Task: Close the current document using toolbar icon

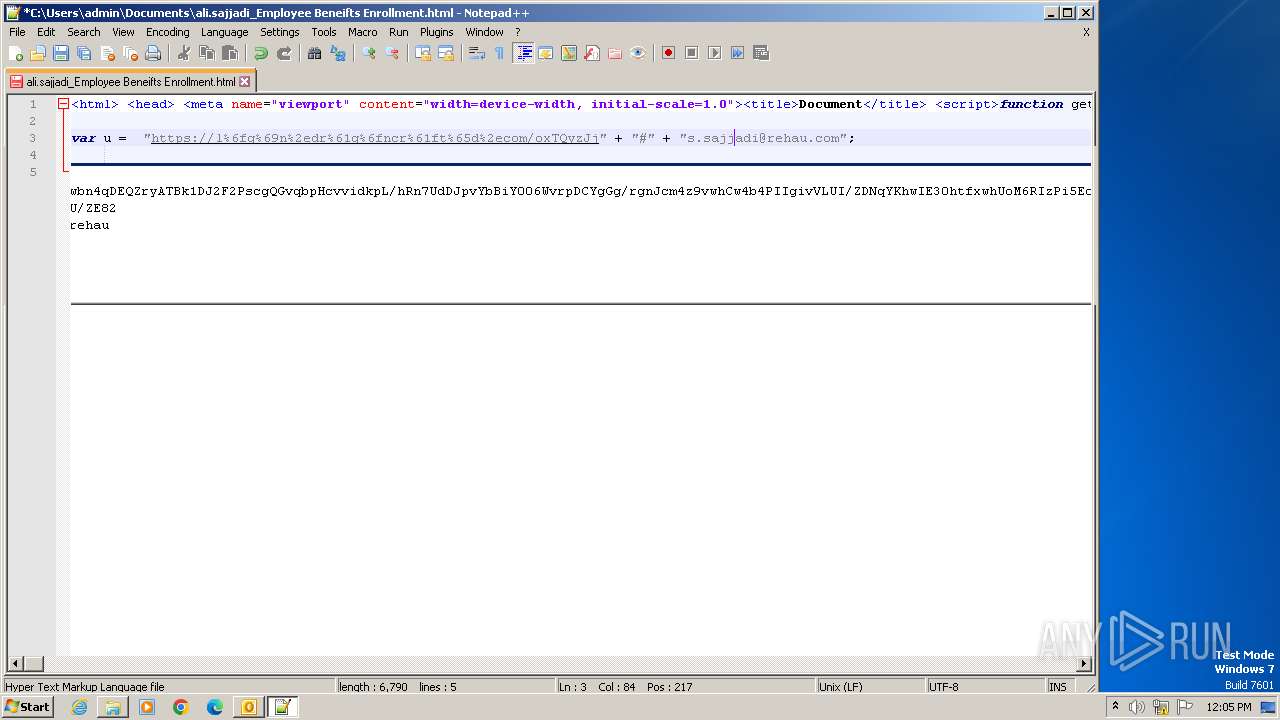Action: [x=107, y=53]
